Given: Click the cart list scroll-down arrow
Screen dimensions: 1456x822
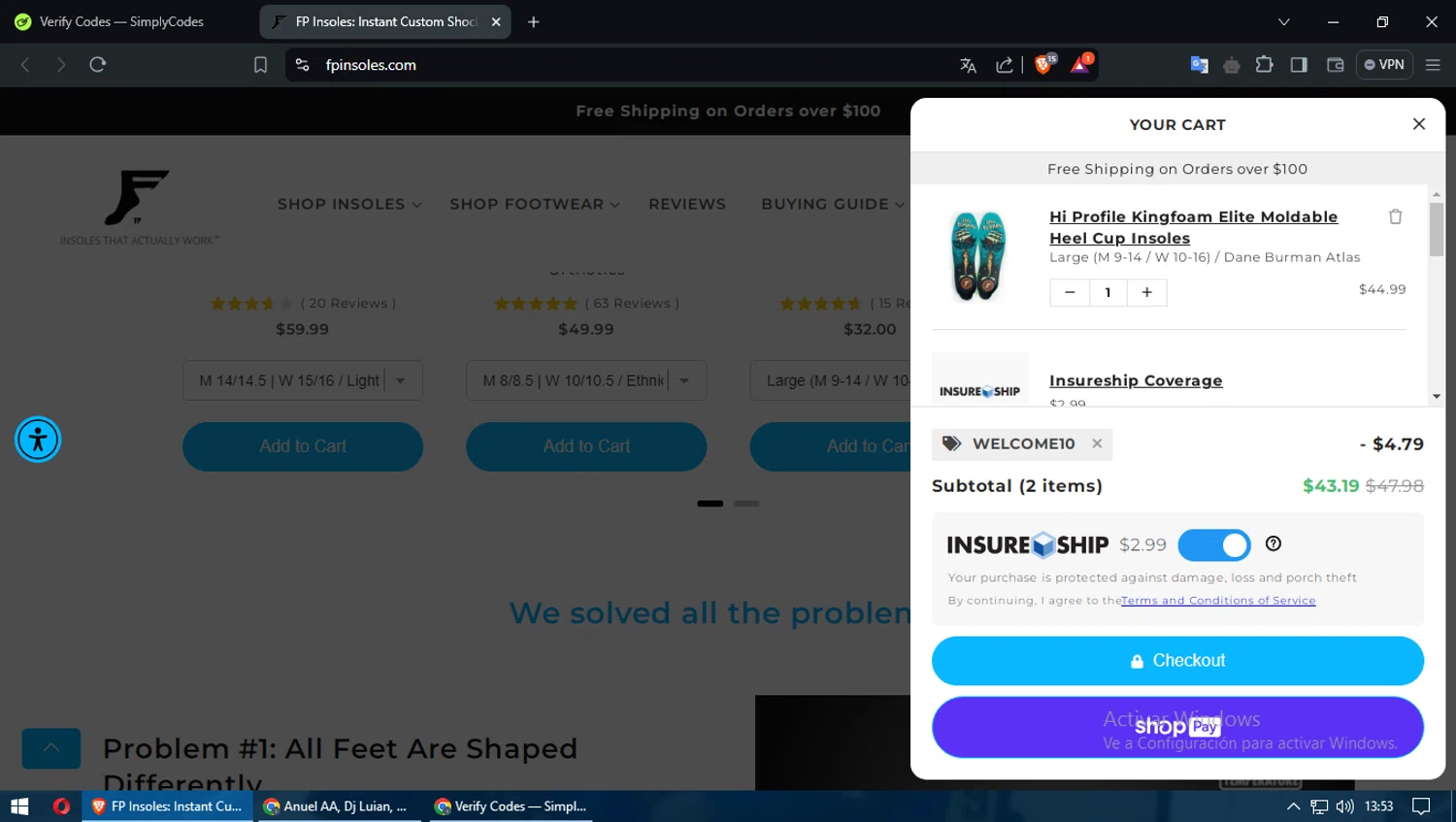Looking at the screenshot, I should 1437,396.
